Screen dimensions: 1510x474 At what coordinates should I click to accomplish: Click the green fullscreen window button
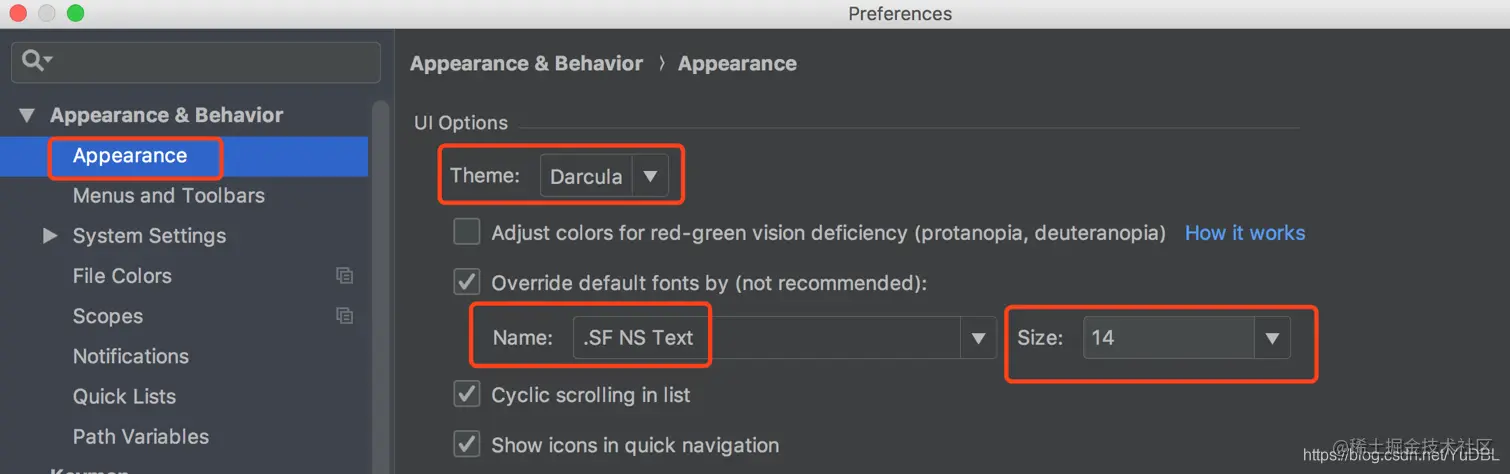coord(76,13)
